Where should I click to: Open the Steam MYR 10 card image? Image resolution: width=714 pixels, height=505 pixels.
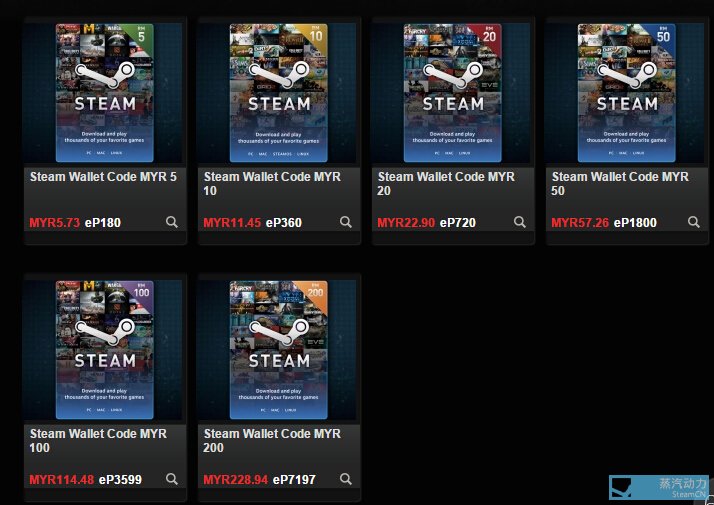pyautogui.click(x=279, y=92)
